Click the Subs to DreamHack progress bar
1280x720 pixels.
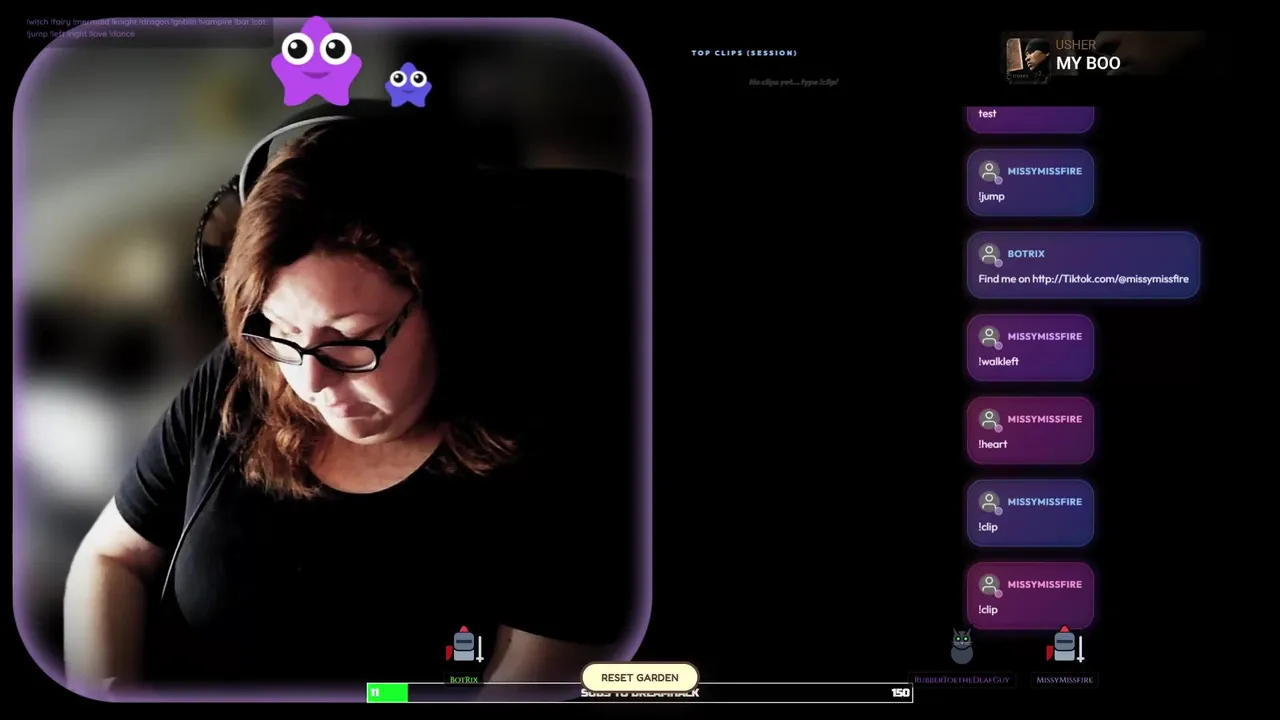pyautogui.click(x=640, y=693)
